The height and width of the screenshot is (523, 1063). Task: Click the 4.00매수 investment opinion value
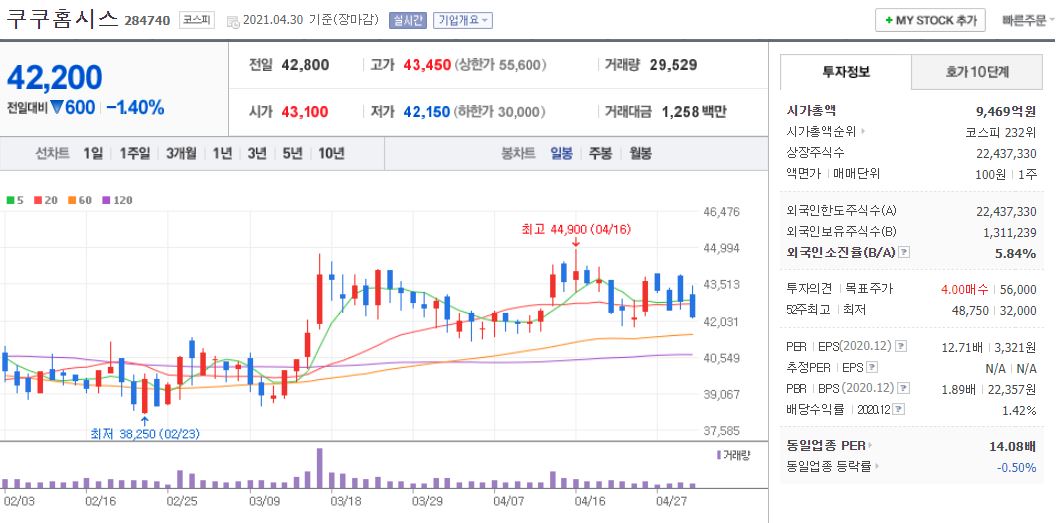coord(964,289)
